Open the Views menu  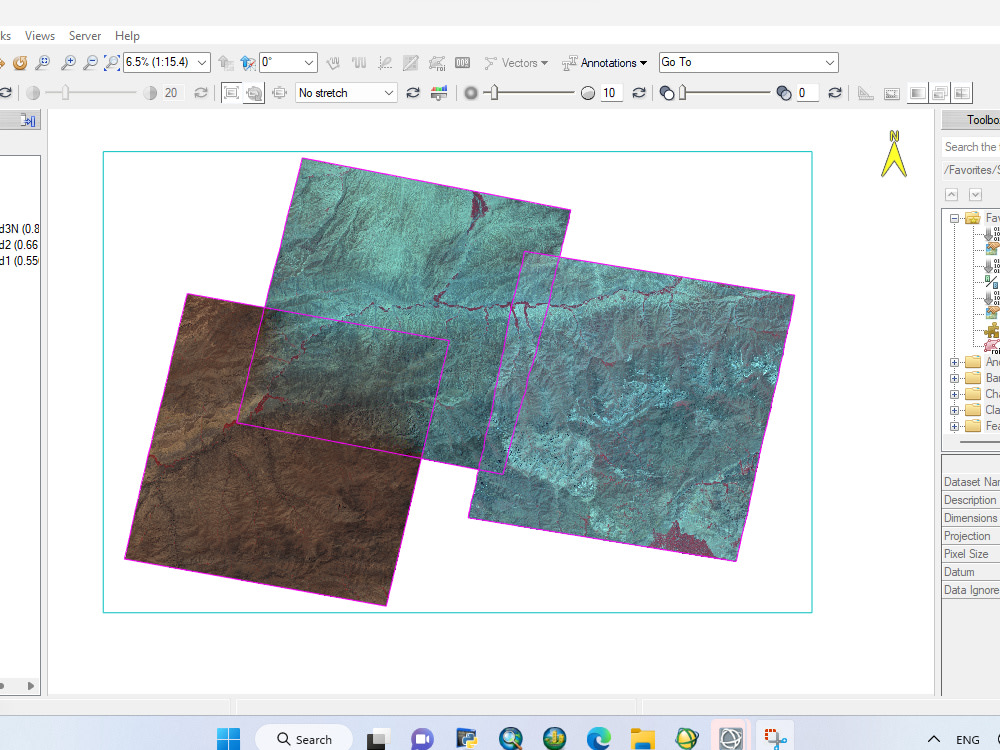click(40, 36)
